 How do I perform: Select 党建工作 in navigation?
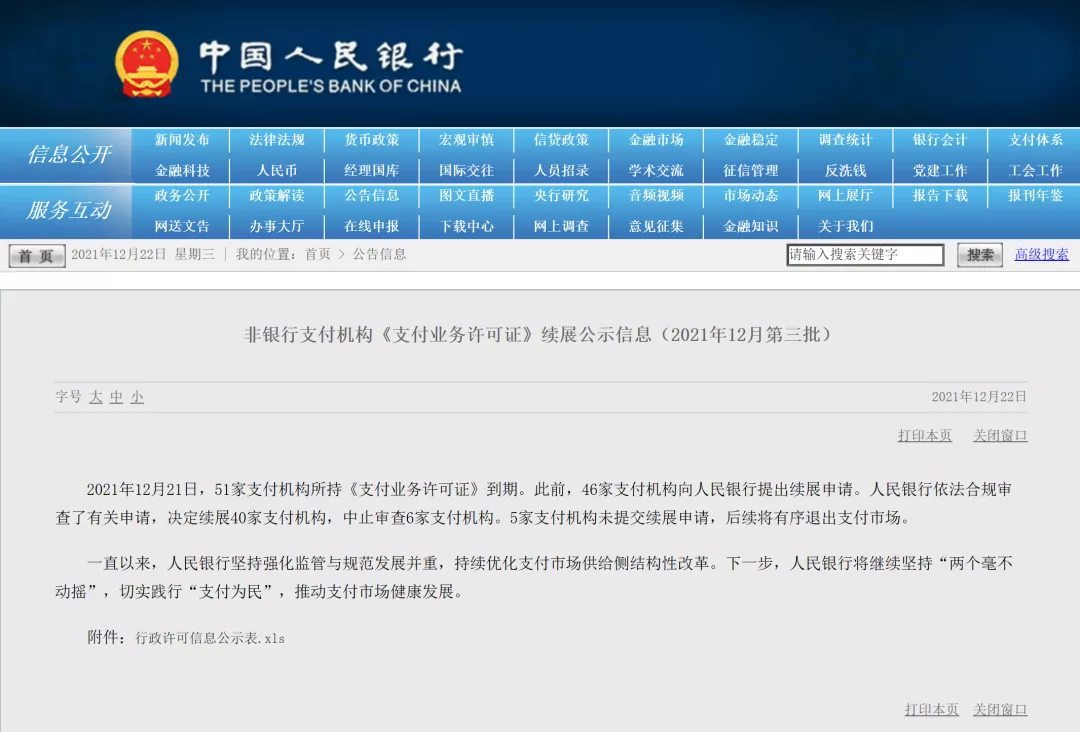point(940,170)
